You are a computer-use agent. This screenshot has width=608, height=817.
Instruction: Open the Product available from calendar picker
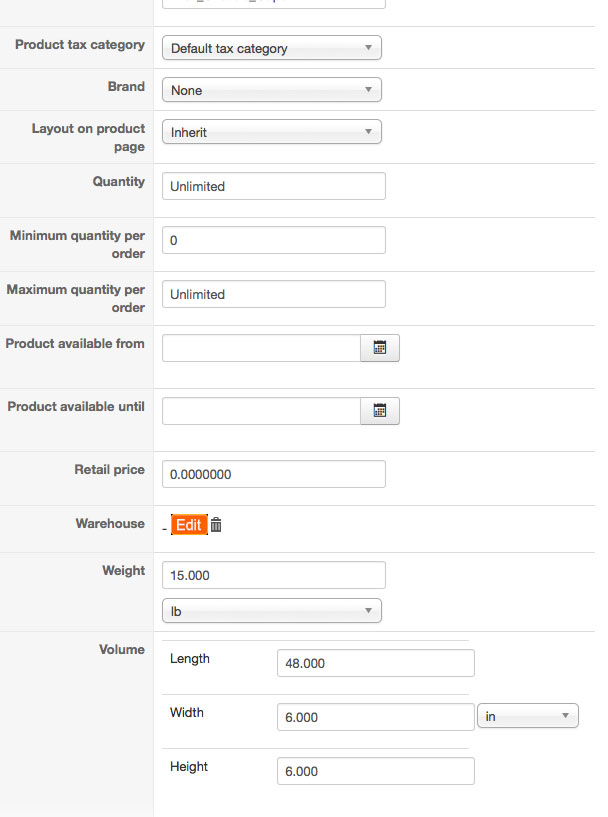pos(380,348)
